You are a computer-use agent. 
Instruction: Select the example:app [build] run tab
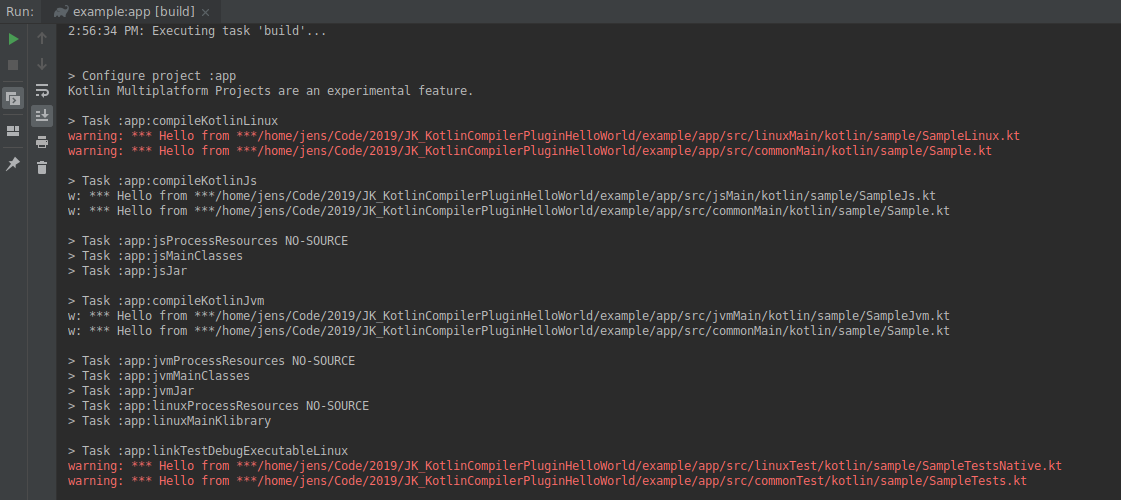132,11
